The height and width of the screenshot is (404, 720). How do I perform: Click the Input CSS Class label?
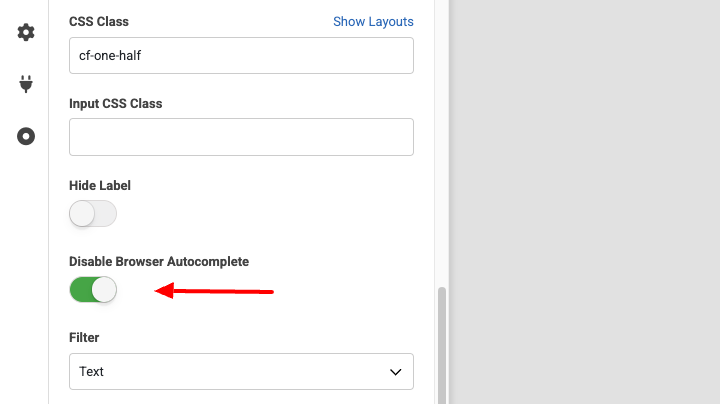(x=115, y=103)
